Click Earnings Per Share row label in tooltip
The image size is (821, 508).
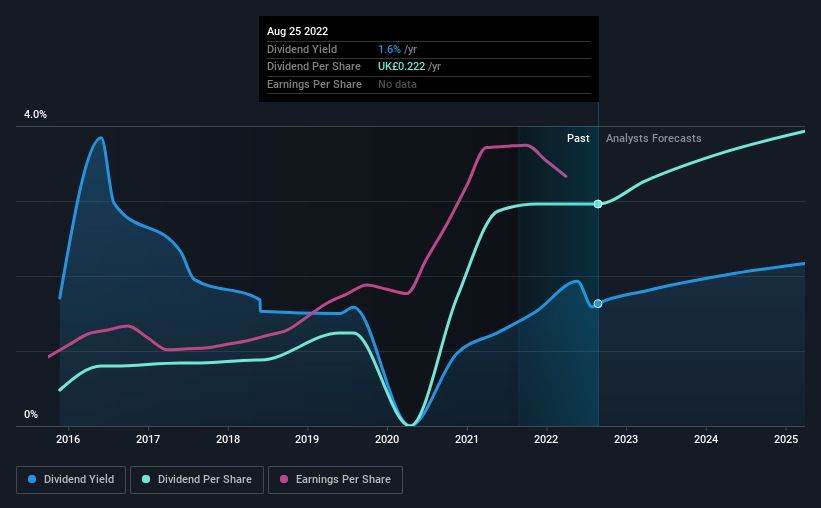[314, 84]
